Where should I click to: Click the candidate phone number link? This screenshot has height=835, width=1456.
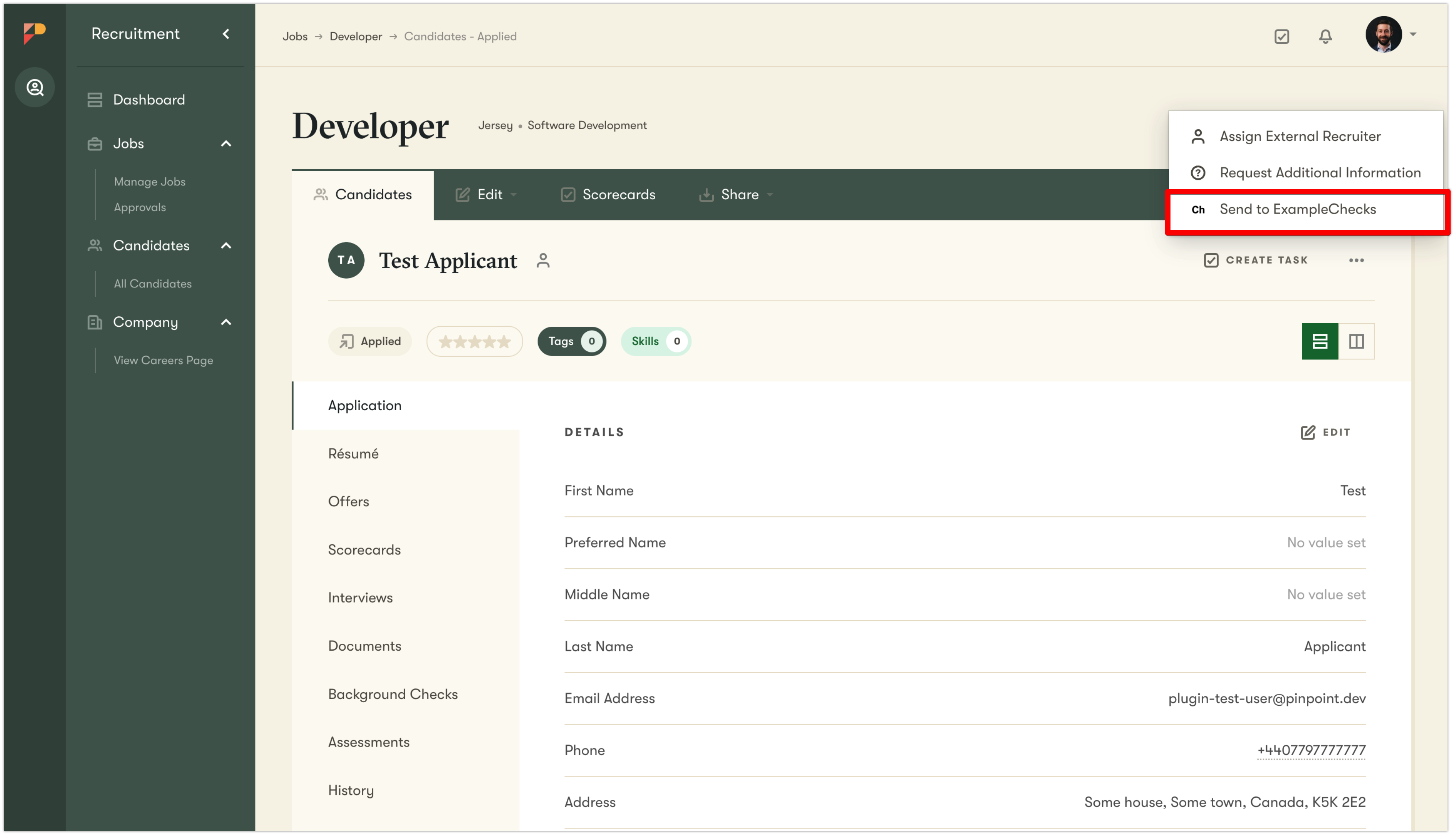[x=1311, y=750]
